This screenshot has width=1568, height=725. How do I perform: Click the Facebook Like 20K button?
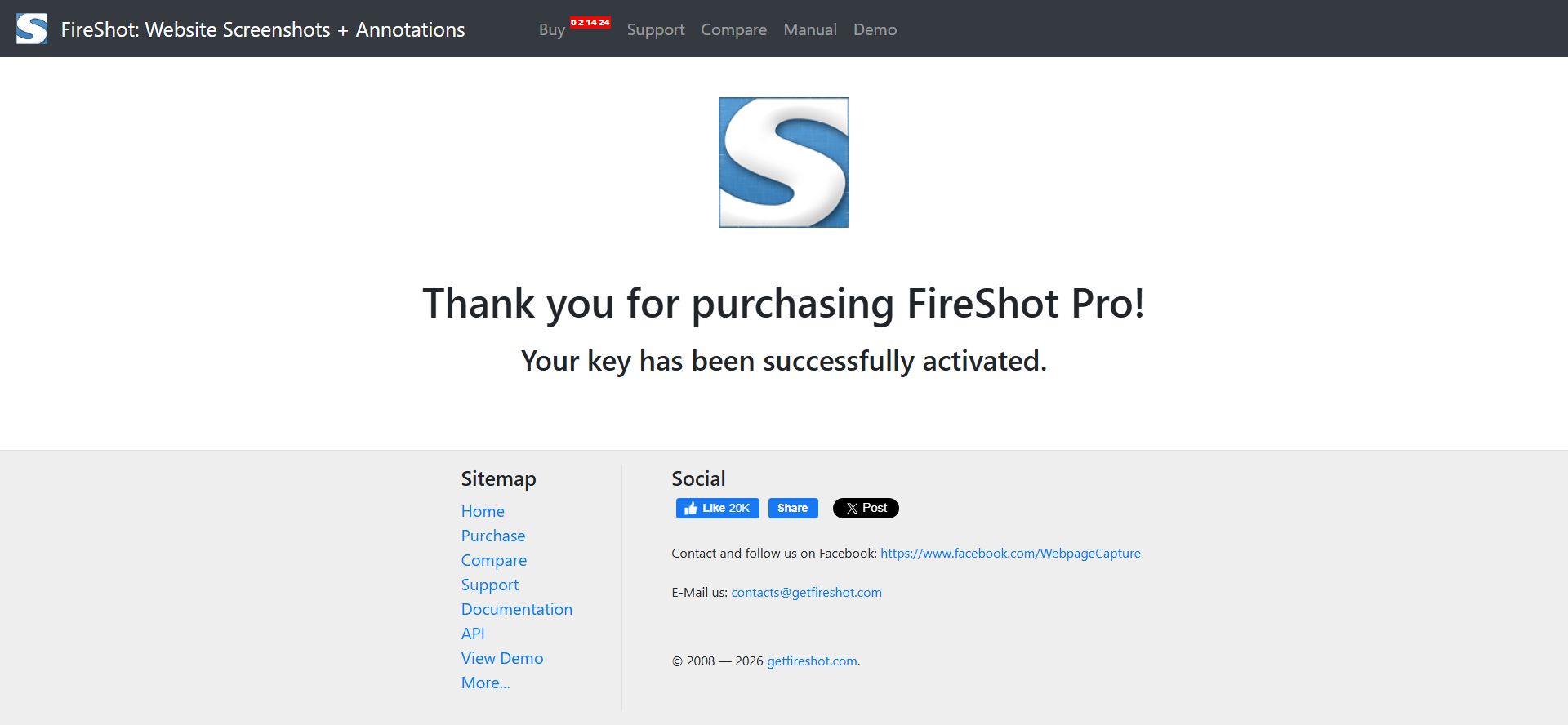coord(717,508)
